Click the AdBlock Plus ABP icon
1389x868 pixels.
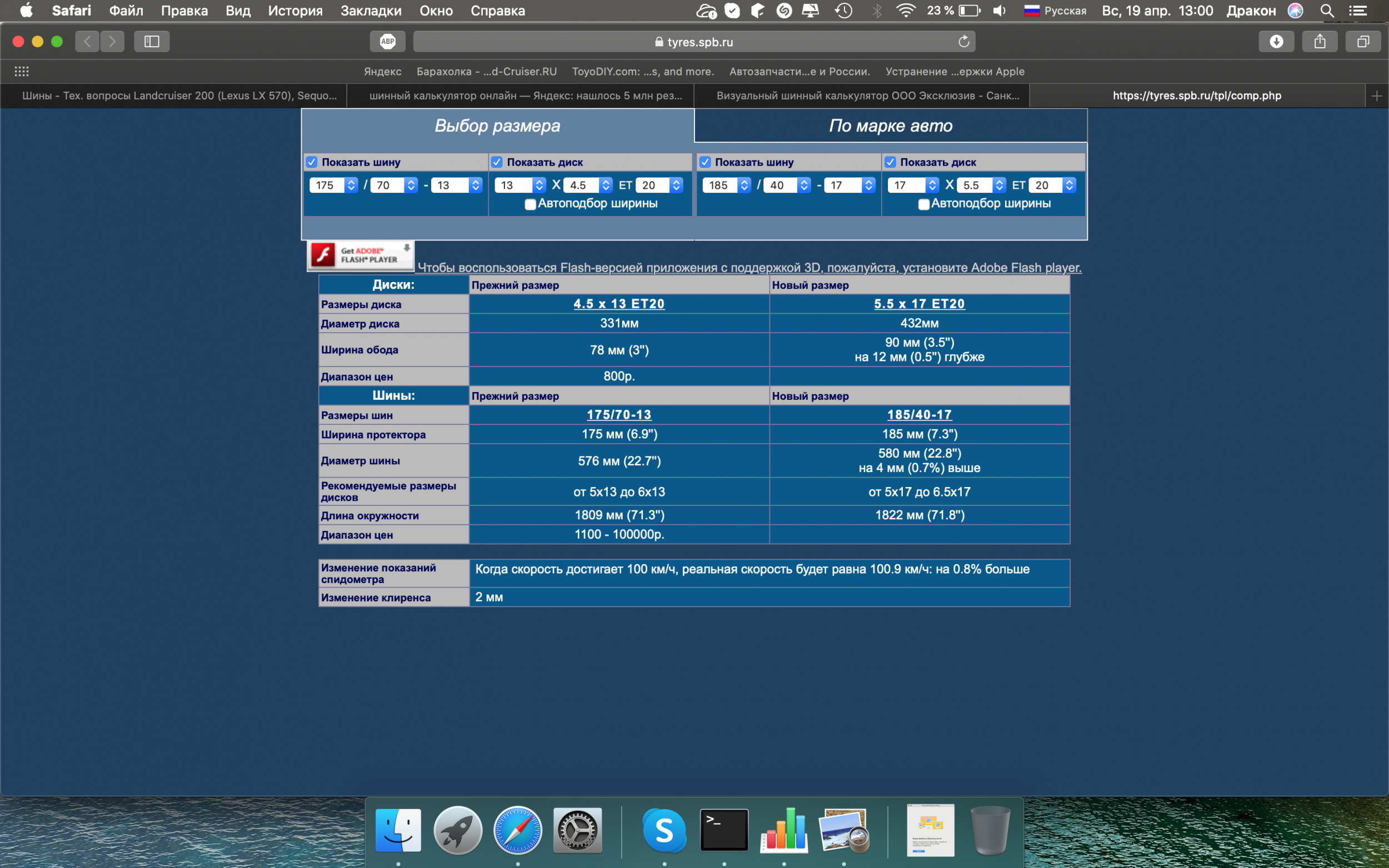point(388,41)
